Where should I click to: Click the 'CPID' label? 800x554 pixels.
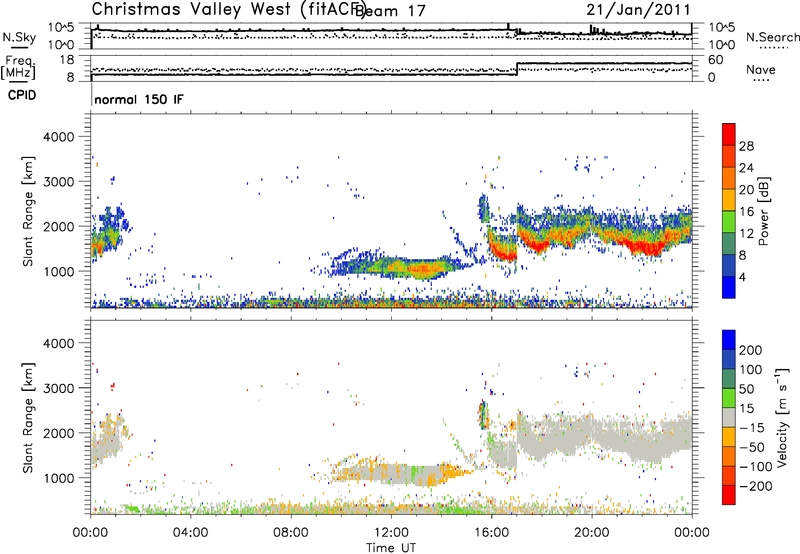point(22,95)
